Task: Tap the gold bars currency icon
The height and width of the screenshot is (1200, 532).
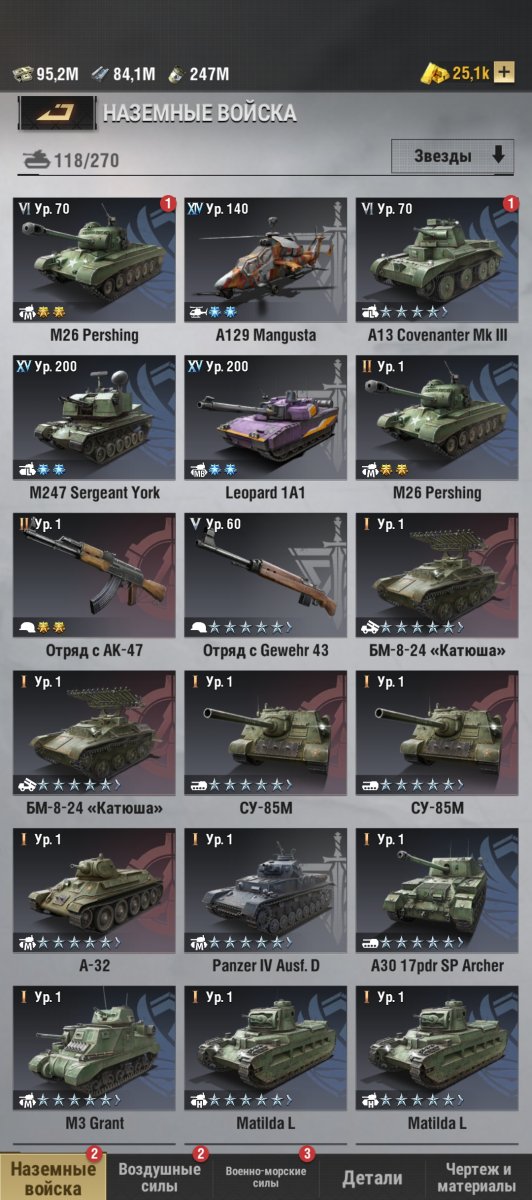Action: click(x=434, y=73)
